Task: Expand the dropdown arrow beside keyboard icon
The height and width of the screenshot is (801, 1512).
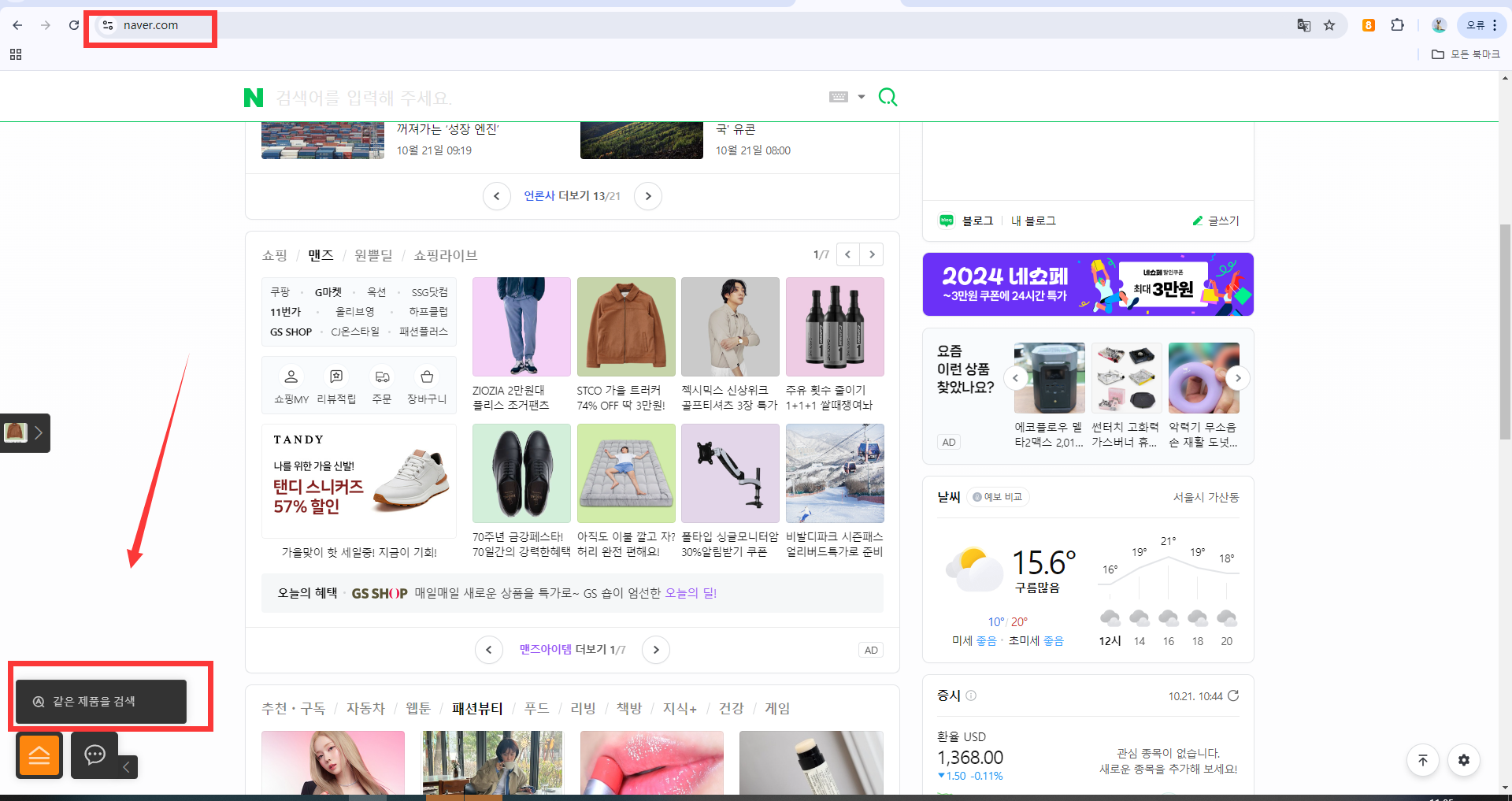Action: pyautogui.click(x=862, y=97)
